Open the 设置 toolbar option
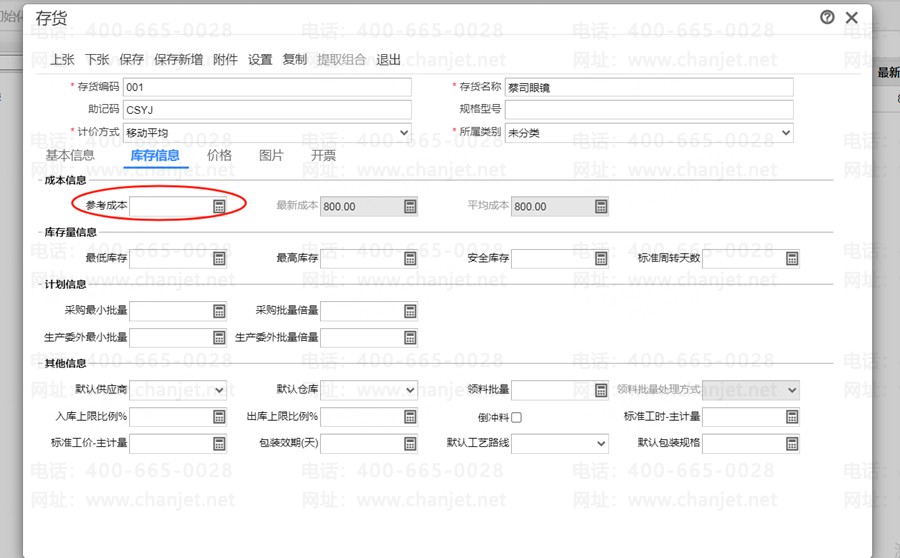The height and width of the screenshot is (558, 900). coord(260,60)
